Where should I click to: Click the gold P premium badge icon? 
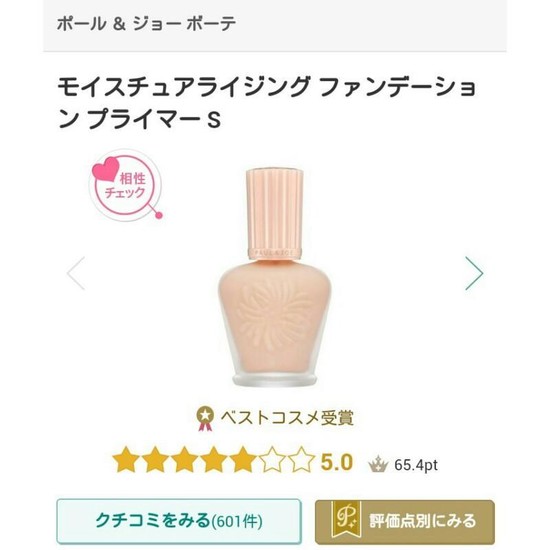point(346,520)
